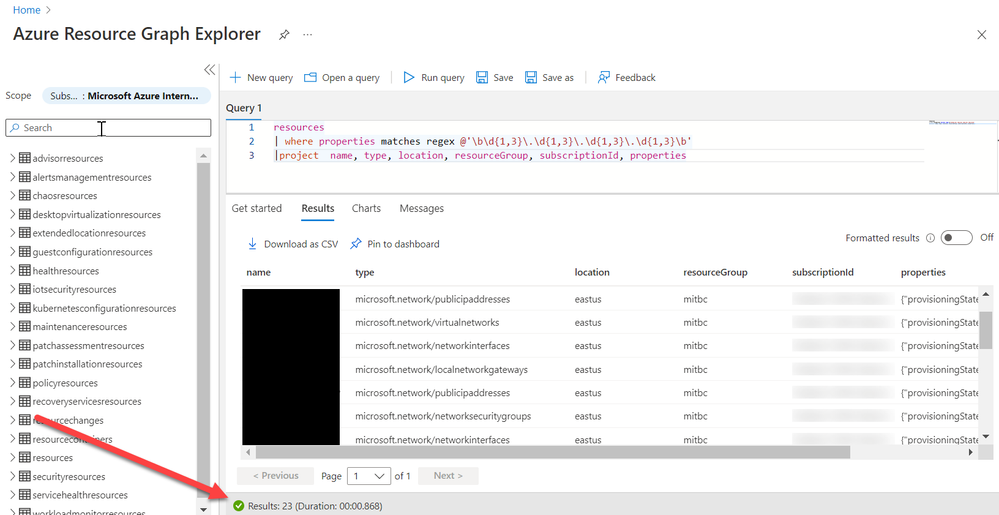The image size is (999, 515).
Task: Expand the maintenanceresources table
Action: point(12,326)
